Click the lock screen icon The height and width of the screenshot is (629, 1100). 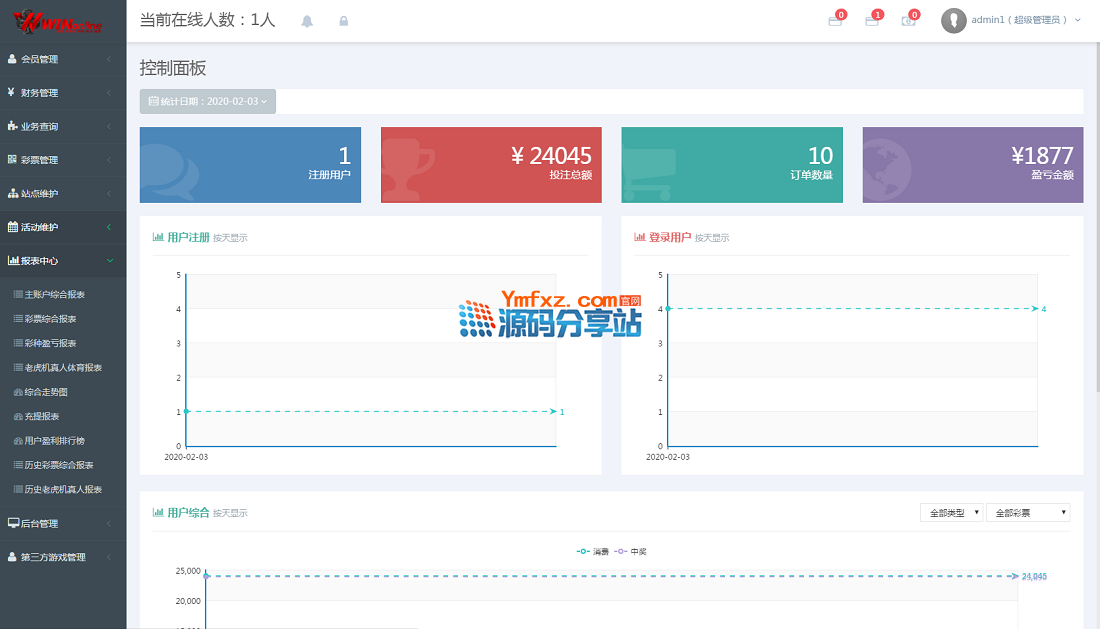pyautogui.click(x=344, y=21)
